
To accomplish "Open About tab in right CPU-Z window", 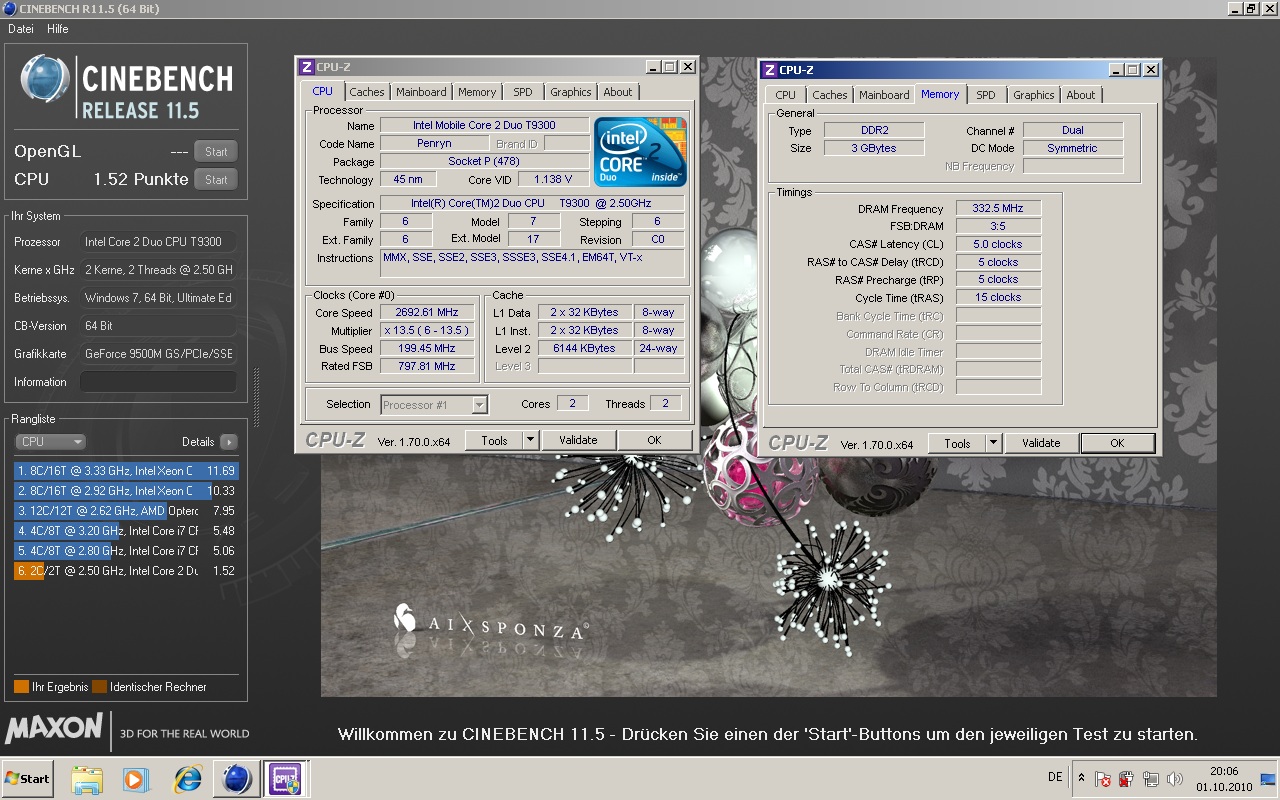I will [x=1081, y=95].
